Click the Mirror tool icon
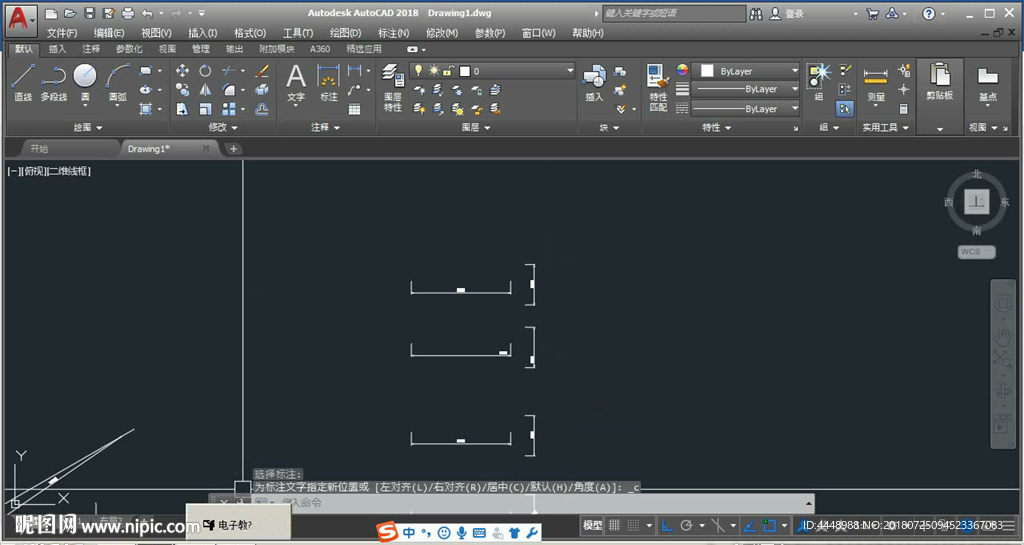The image size is (1024, 545). click(x=205, y=89)
